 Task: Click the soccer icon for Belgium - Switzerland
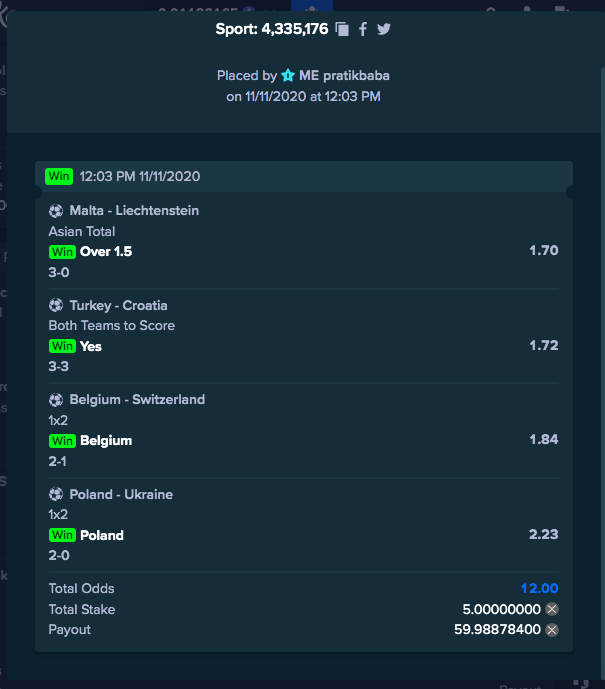[x=56, y=400]
